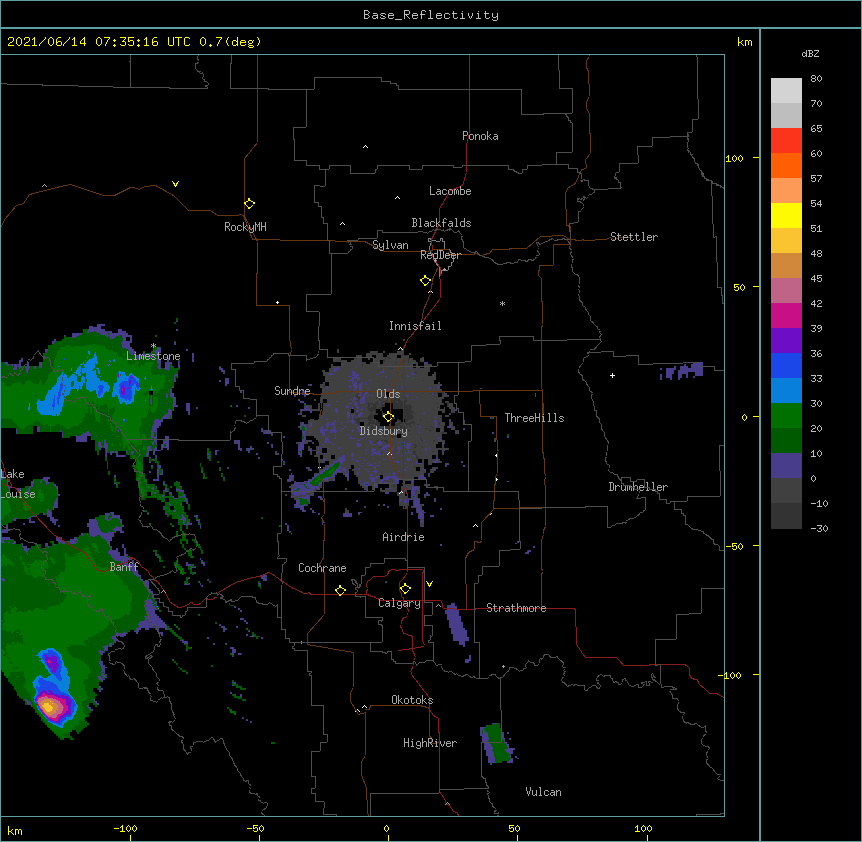Select the Olds label
The width and height of the screenshot is (862, 842).
(x=388, y=394)
